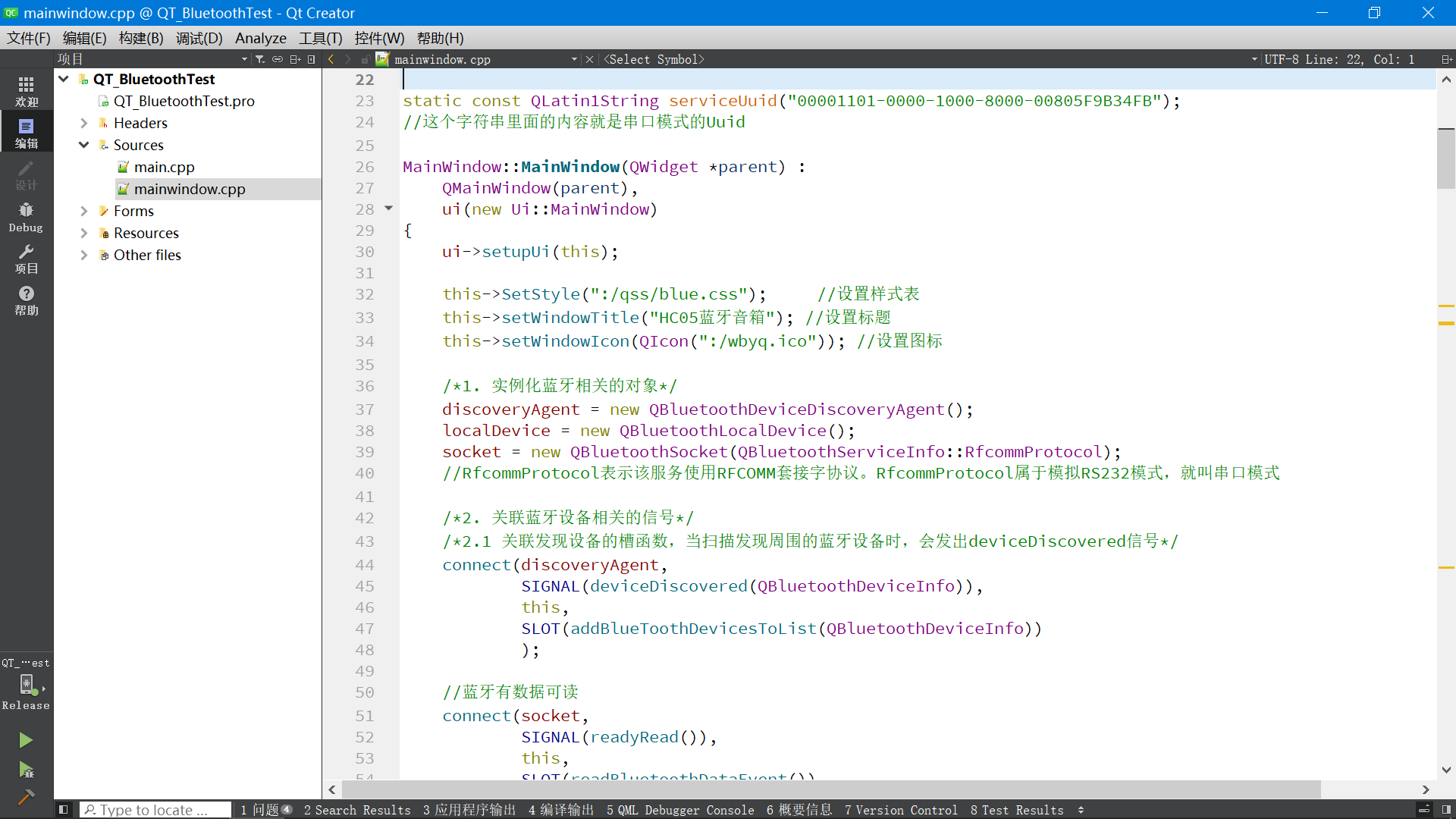Viewport: 1456px width, 819px height.
Task: Open the Select Symbol dropdown
Action: pyautogui.click(x=654, y=59)
